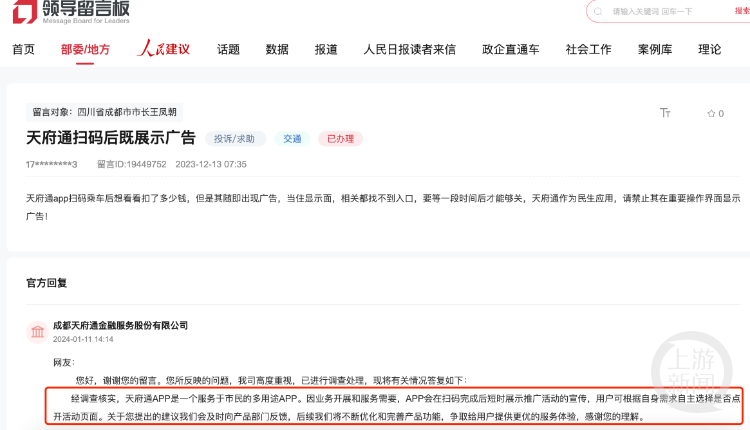Go to the 话题 topics tab

(228, 49)
